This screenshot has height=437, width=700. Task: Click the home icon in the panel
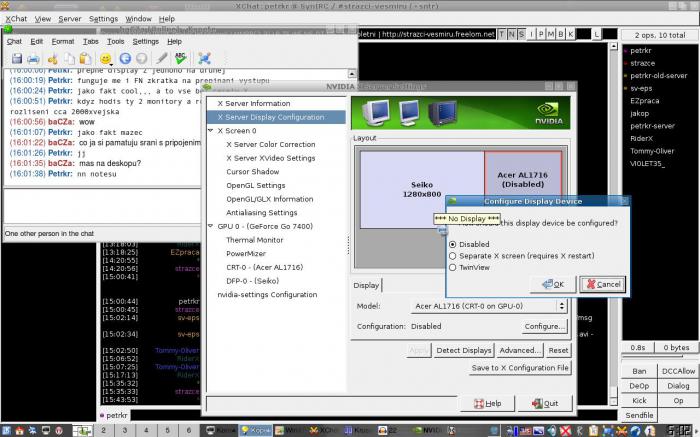coord(19,431)
